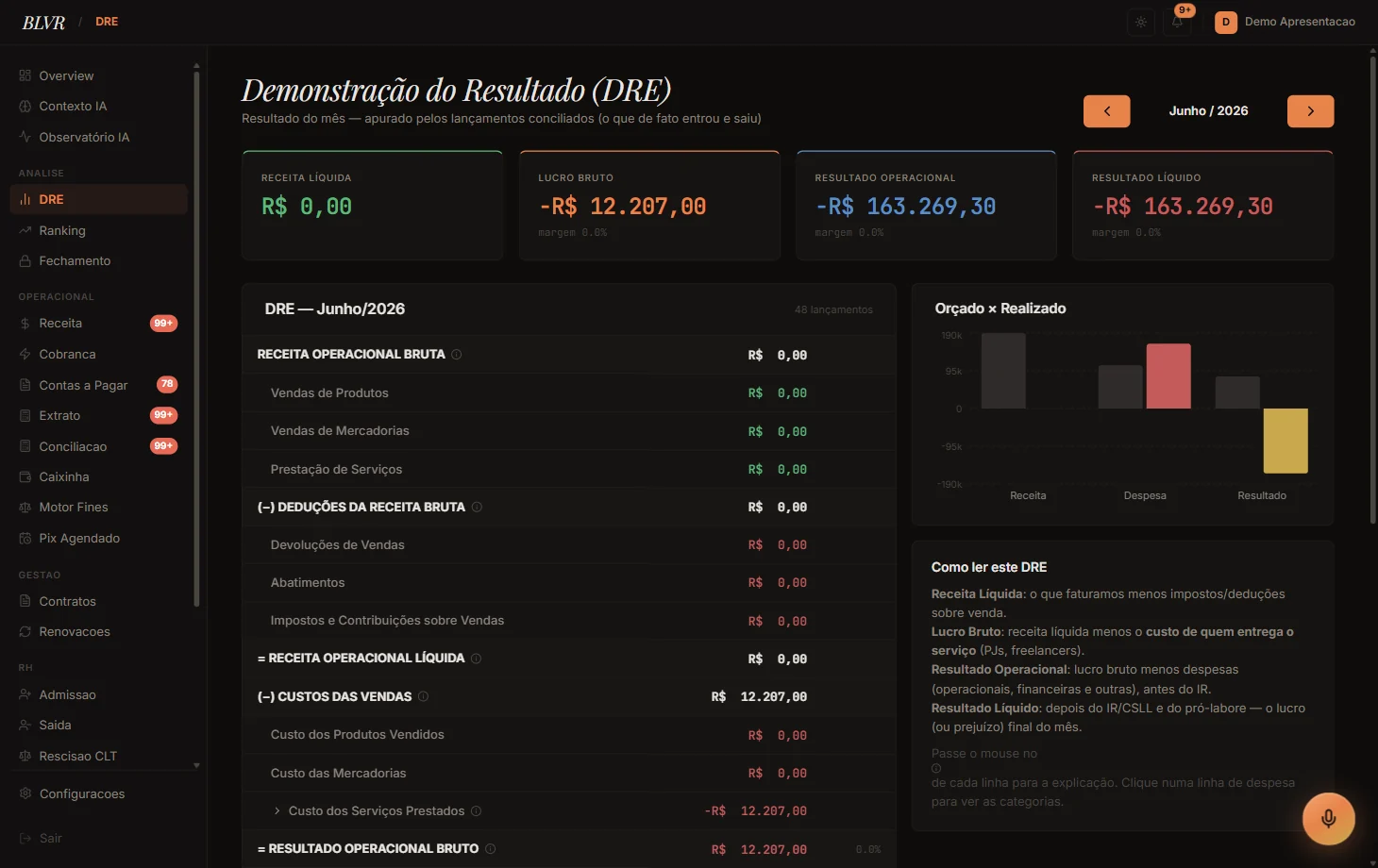Screen dimensions: 1378x868
Task: Click info icon beside RESULTADO OPERACIONAL BRUTO
Action: point(490,848)
